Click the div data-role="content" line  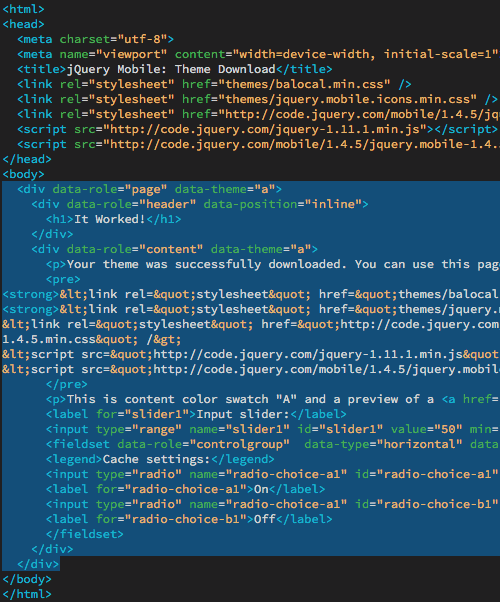click(175, 249)
